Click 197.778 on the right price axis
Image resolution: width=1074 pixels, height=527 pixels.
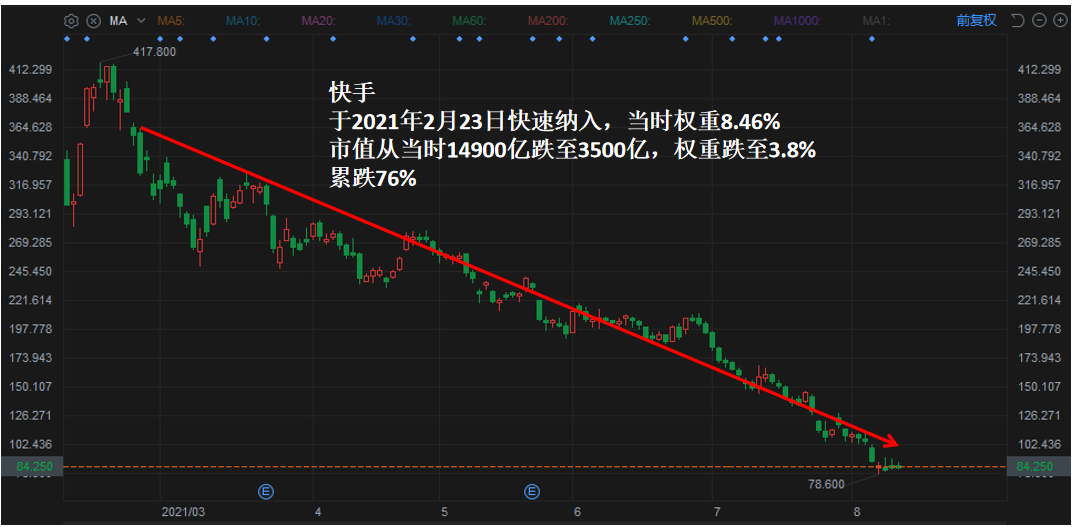[x=1040, y=329]
